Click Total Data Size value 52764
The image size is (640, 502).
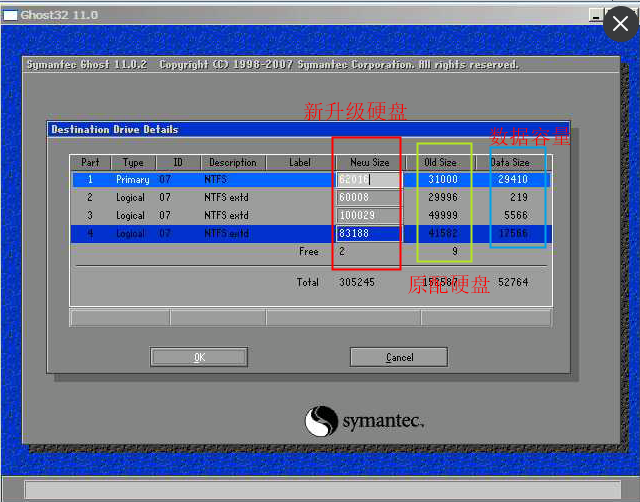point(513,282)
